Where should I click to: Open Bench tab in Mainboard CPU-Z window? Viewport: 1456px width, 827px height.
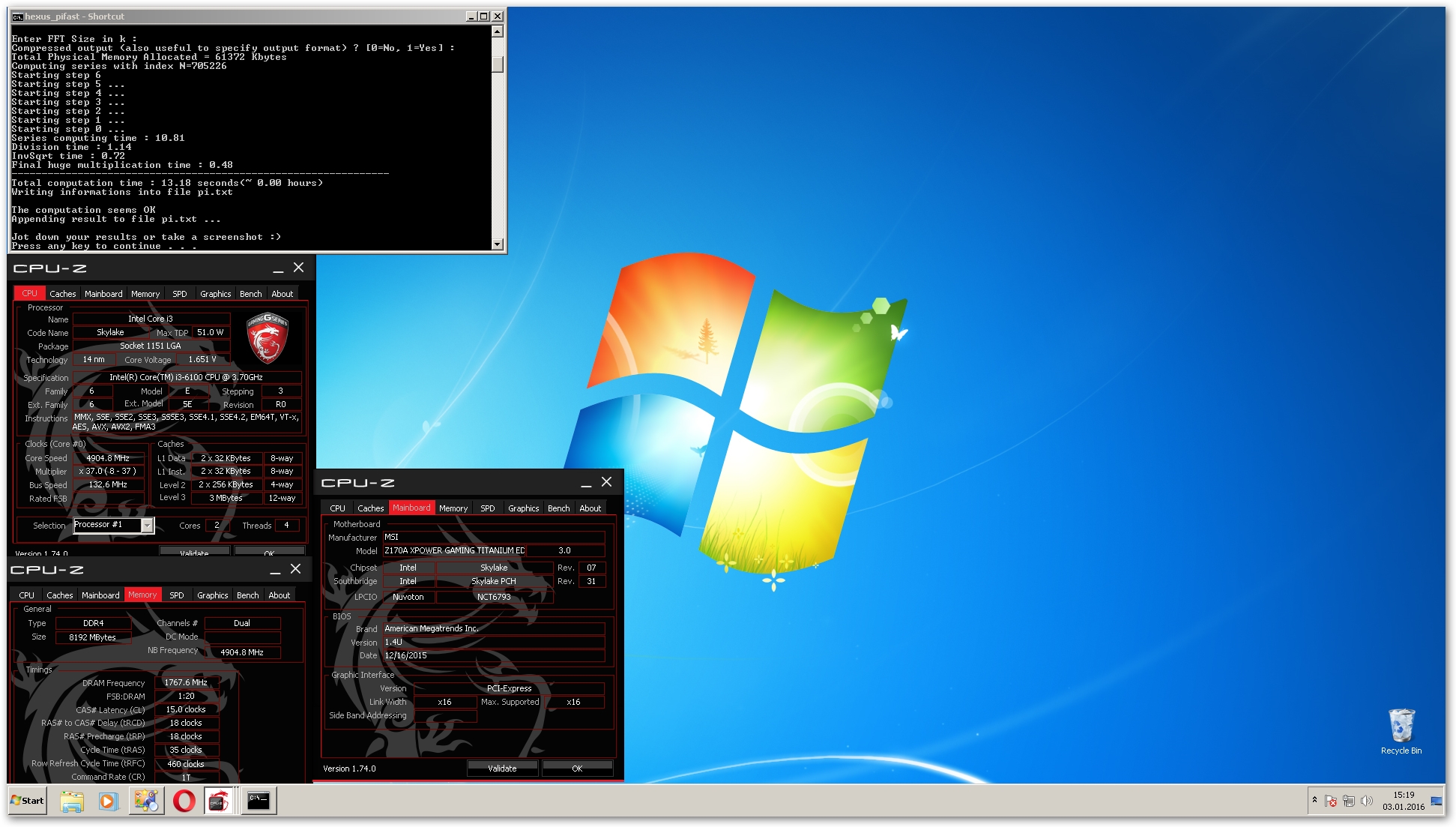[559, 508]
